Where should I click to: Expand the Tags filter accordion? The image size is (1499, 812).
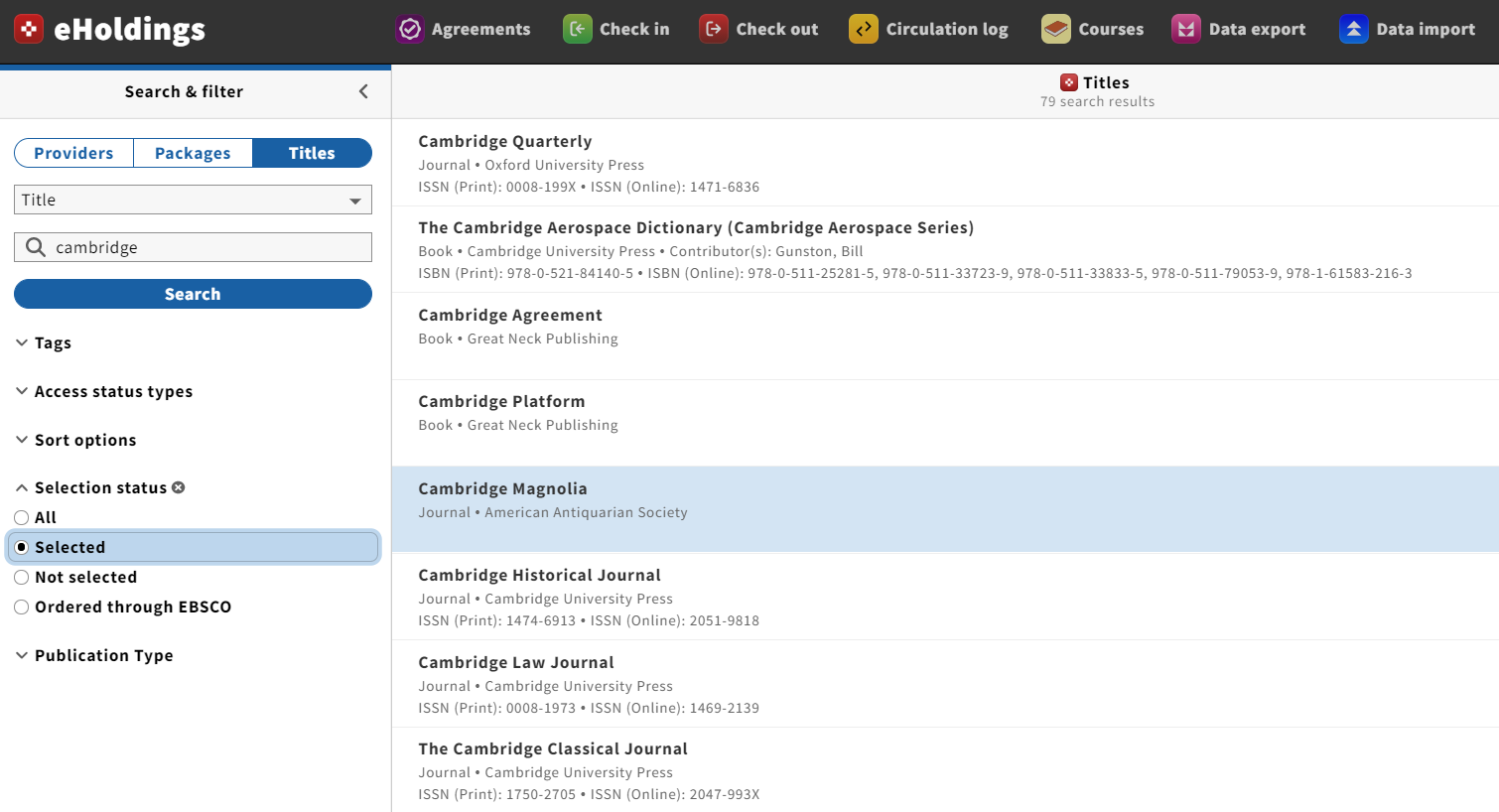click(x=44, y=342)
